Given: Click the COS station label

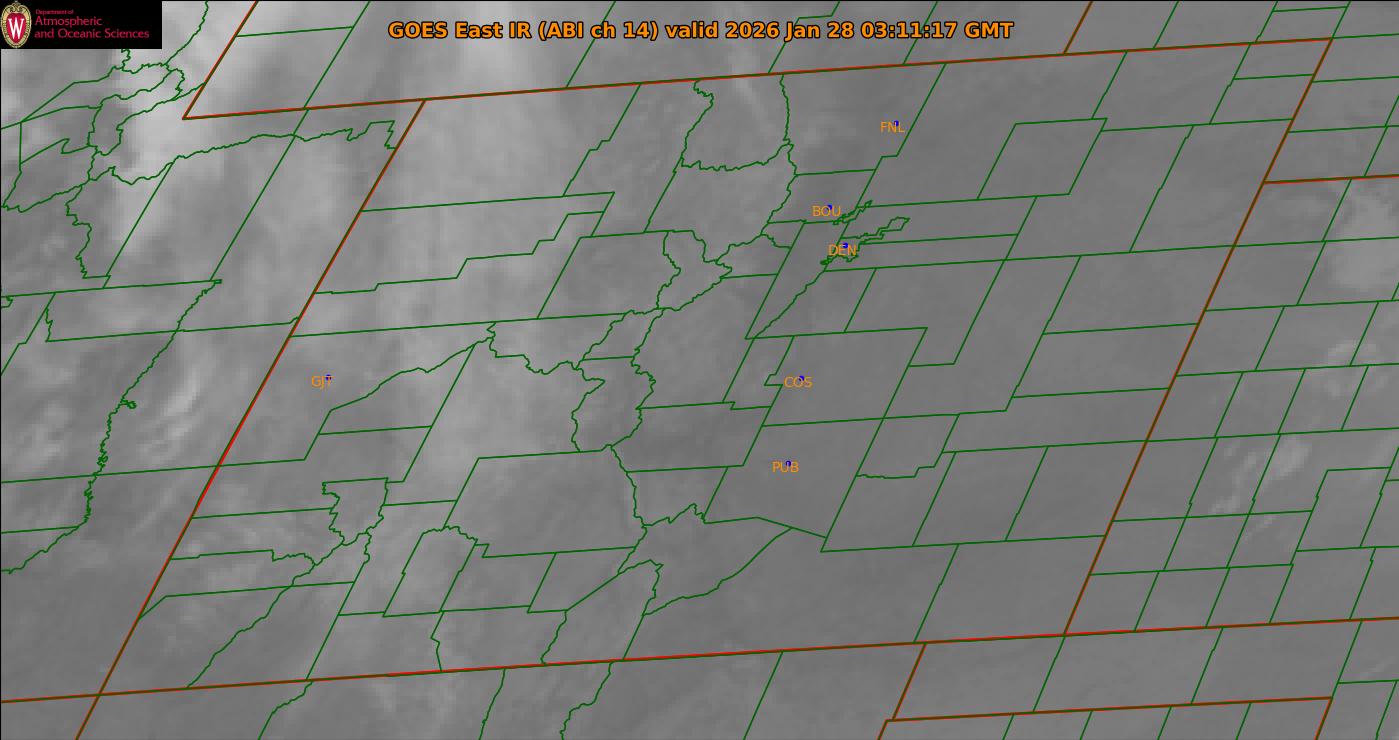Looking at the screenshot, I should [798, 382].
